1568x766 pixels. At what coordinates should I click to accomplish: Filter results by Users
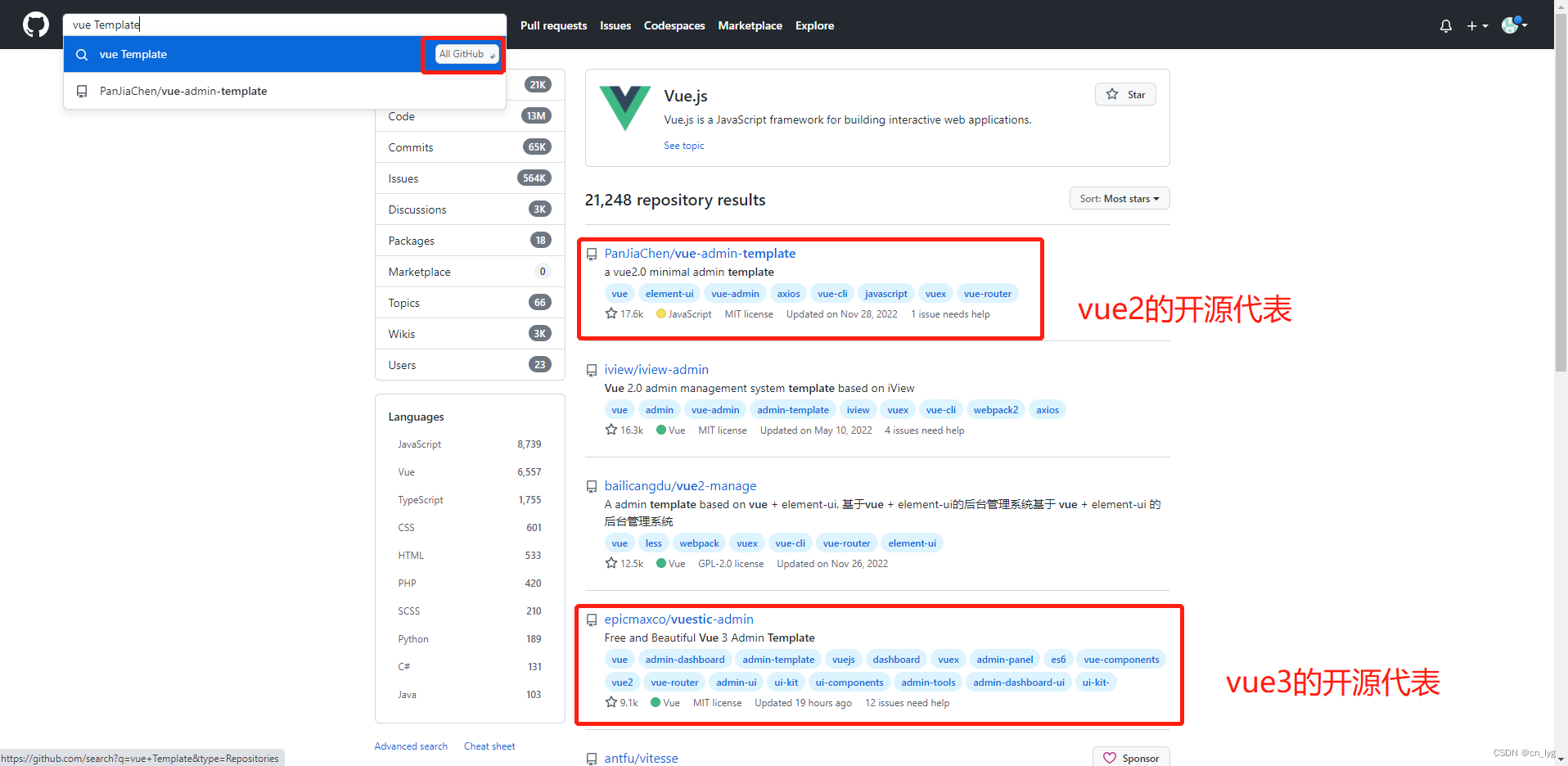[x=470, y=365]
